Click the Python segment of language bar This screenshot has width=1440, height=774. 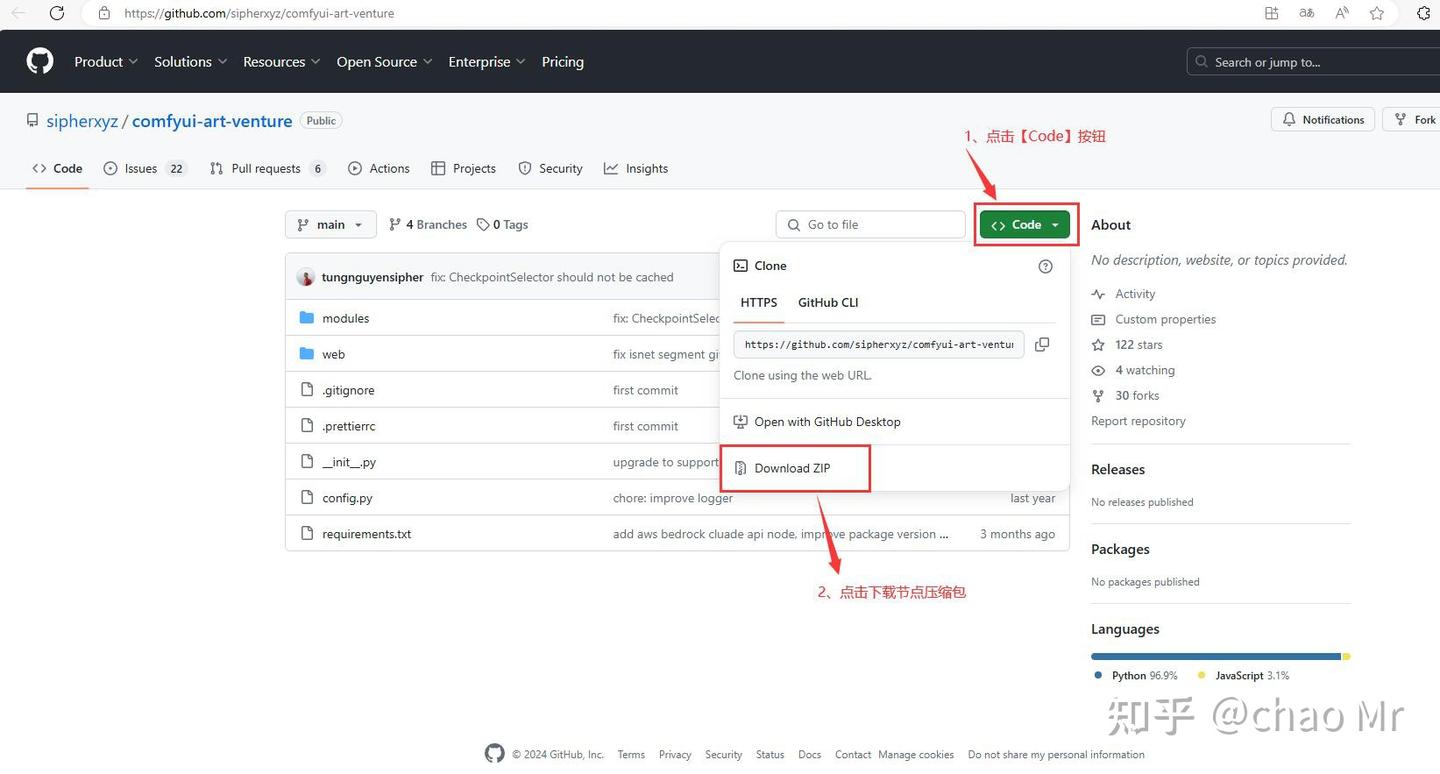click(1216, 657)
